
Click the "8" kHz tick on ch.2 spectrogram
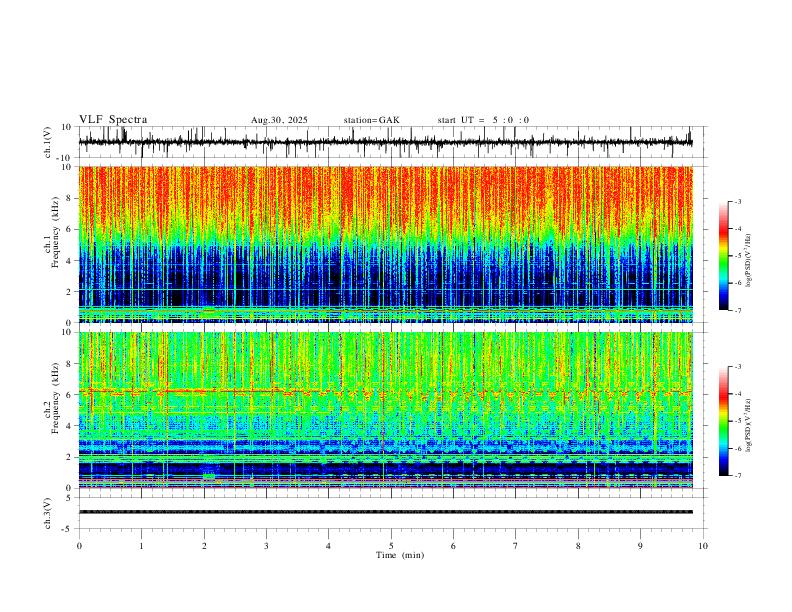point(70,364)
